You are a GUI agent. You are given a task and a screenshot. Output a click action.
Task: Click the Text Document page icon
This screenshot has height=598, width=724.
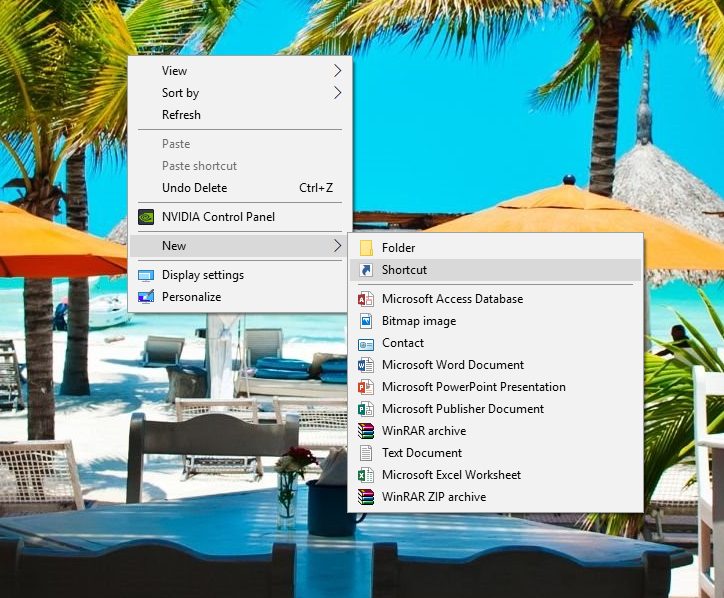[366, 453]
